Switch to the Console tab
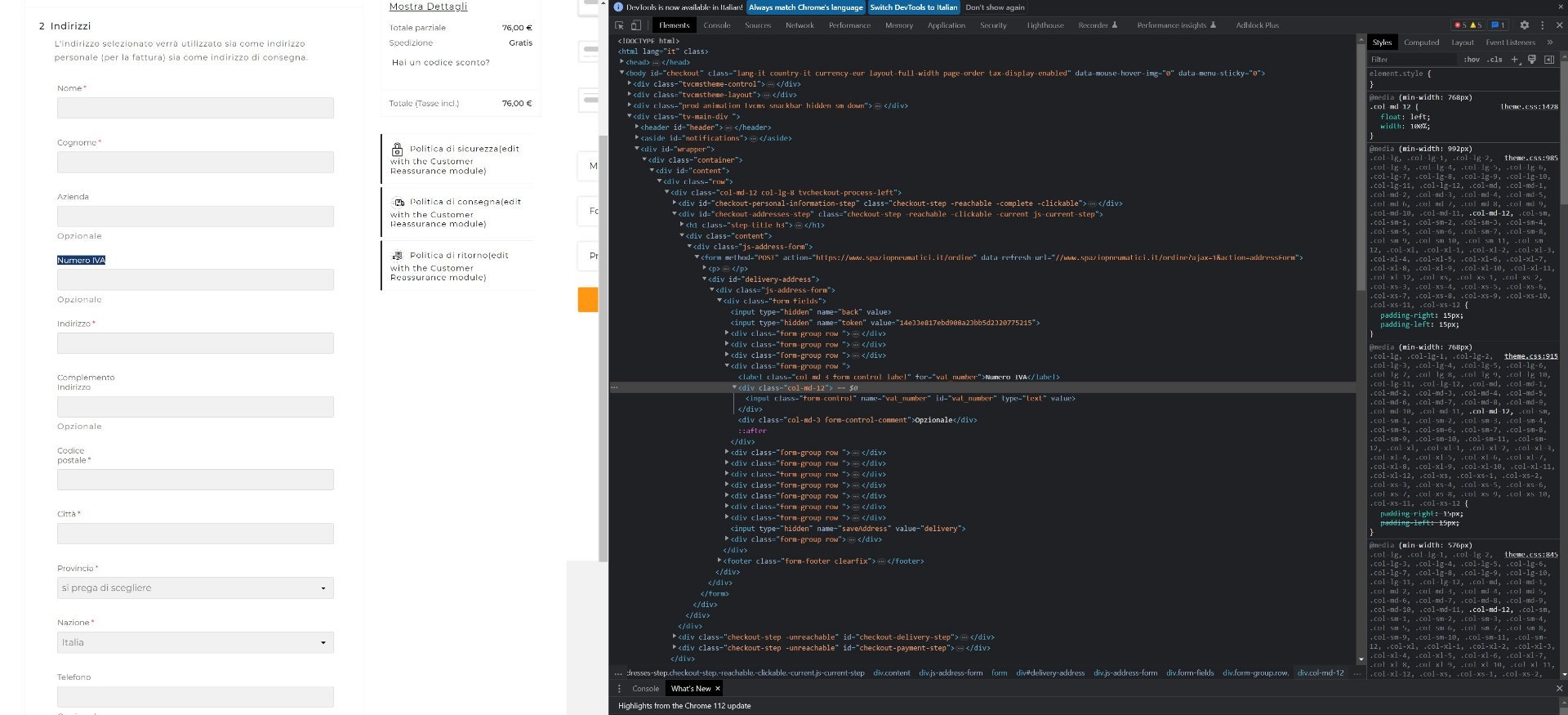The width and height of the screenshot is (1568, 715). click(x=717, y=25)
